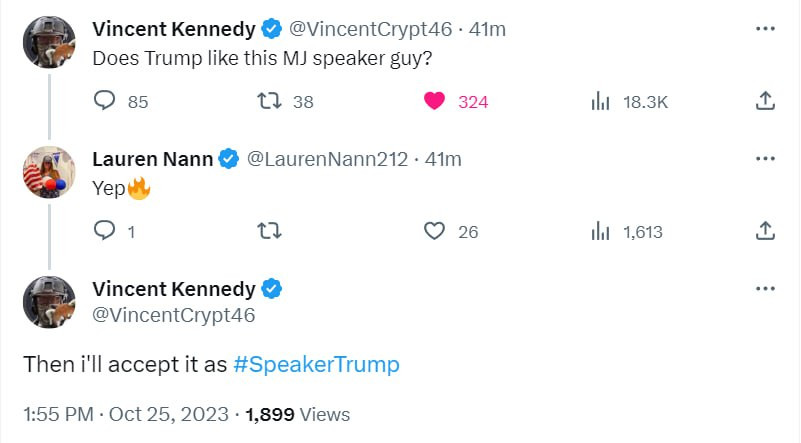Image resolution: width=801 pixels, height=443 pixels.
Task: Open more options on first tweet
Action: point(765,29)
